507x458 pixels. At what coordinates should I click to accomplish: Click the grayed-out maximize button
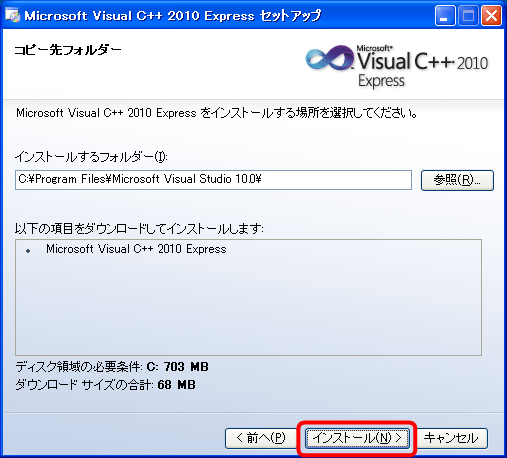(468, 16)
